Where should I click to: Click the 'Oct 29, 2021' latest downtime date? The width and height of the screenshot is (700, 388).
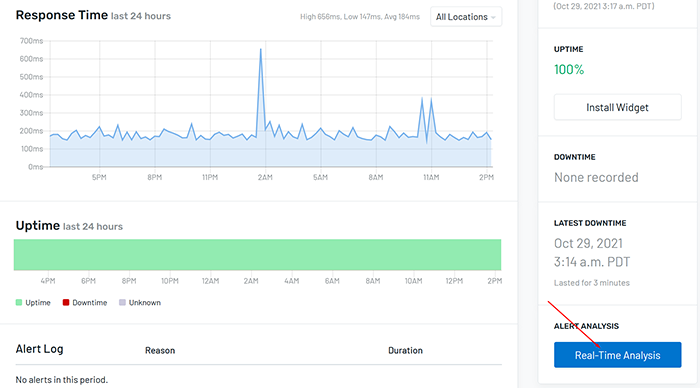(x=588, y=243)
